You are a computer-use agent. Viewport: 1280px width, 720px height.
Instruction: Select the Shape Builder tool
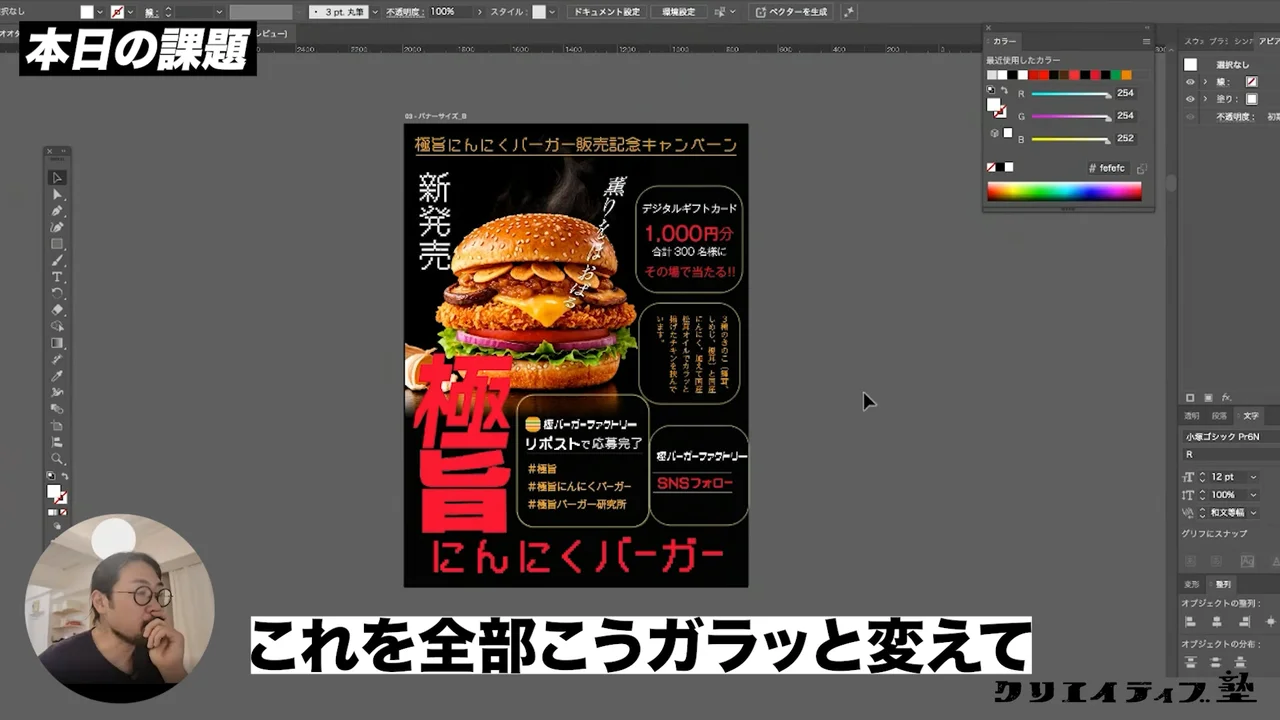tap(57, 326)
